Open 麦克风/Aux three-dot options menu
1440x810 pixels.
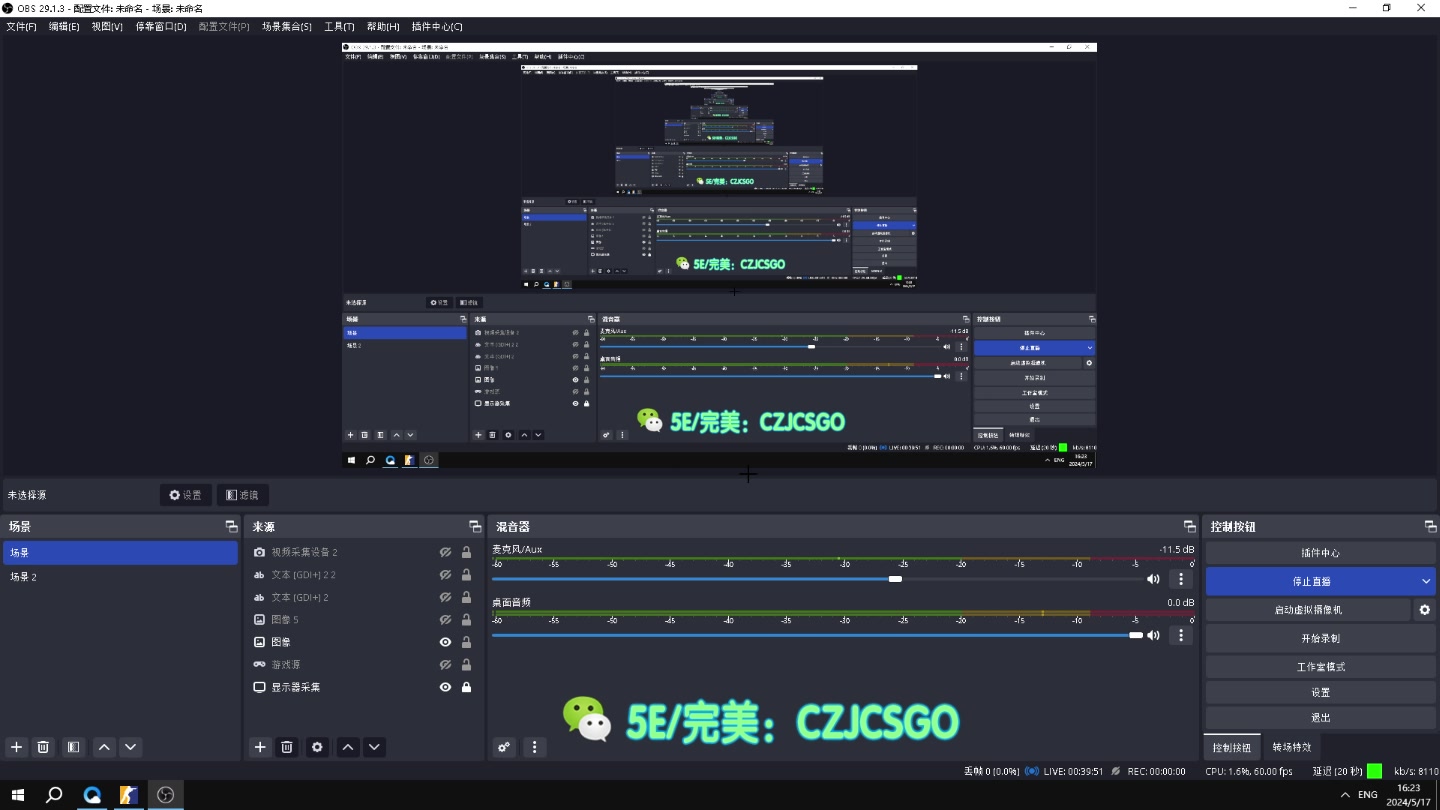pyautogui.click(x=1181, y=579)
